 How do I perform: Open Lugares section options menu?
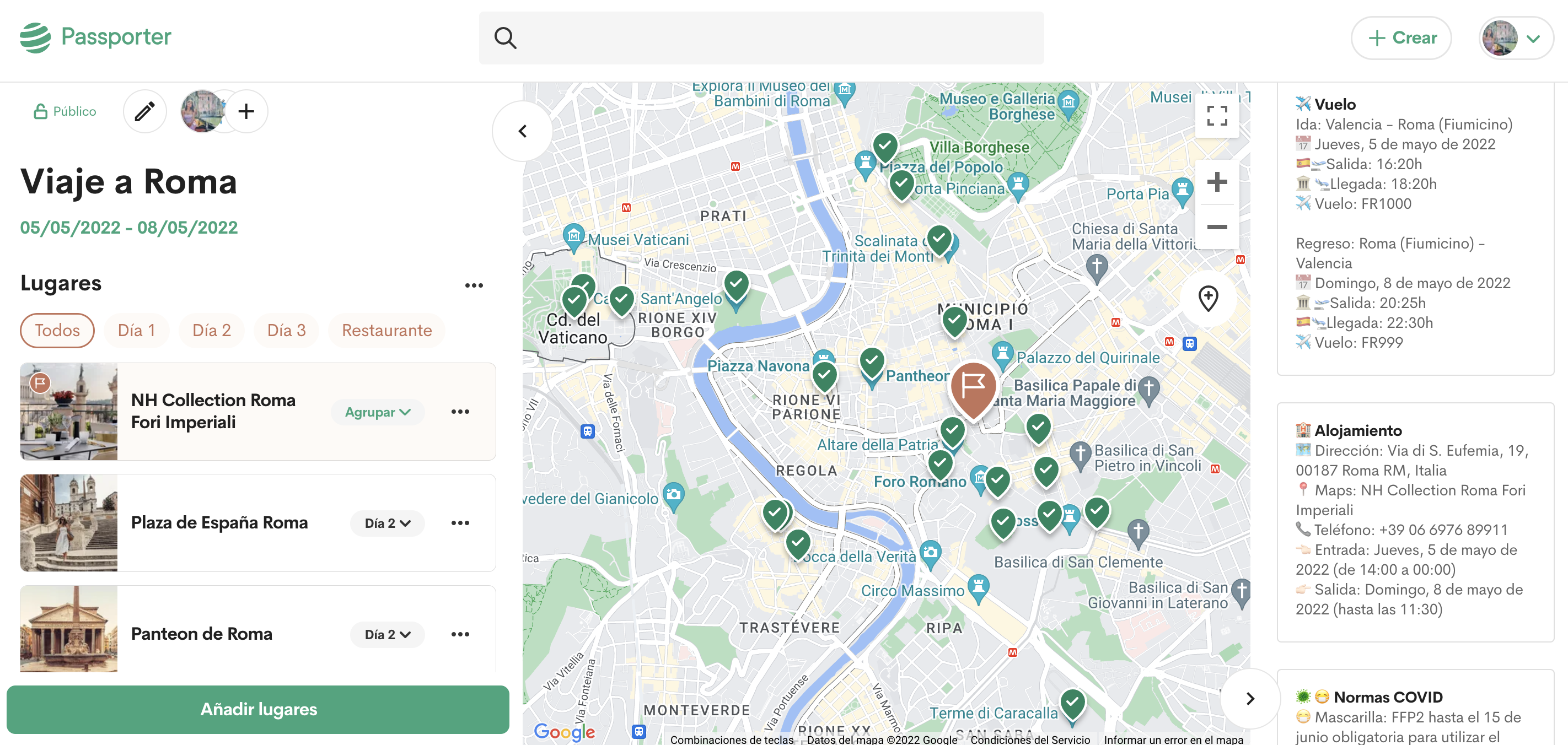(x=474, y=285)
